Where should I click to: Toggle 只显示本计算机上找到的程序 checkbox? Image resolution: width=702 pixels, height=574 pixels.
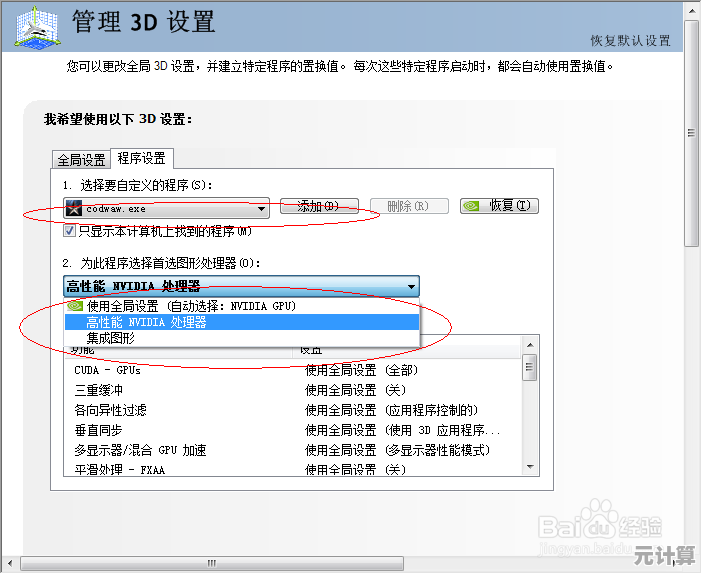click(x=70, y=230)
